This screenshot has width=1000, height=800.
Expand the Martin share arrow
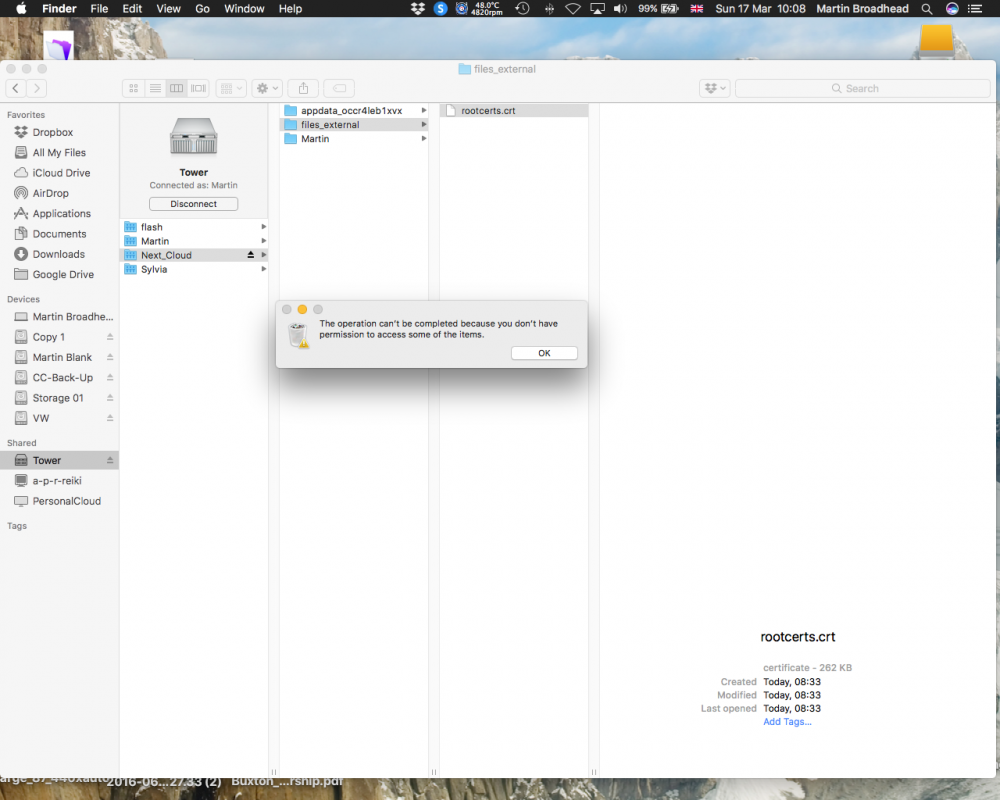[263, 241]
